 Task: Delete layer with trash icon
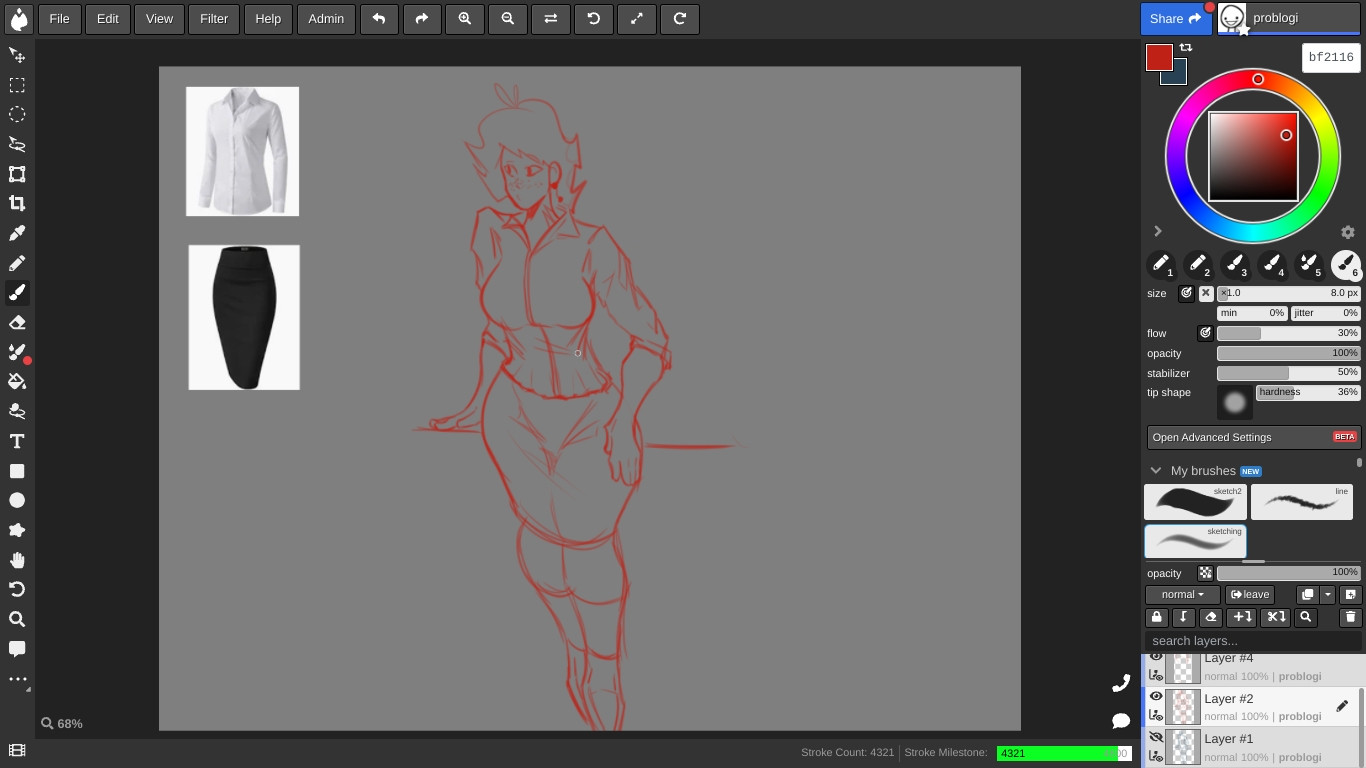(x=1350, y=617)
